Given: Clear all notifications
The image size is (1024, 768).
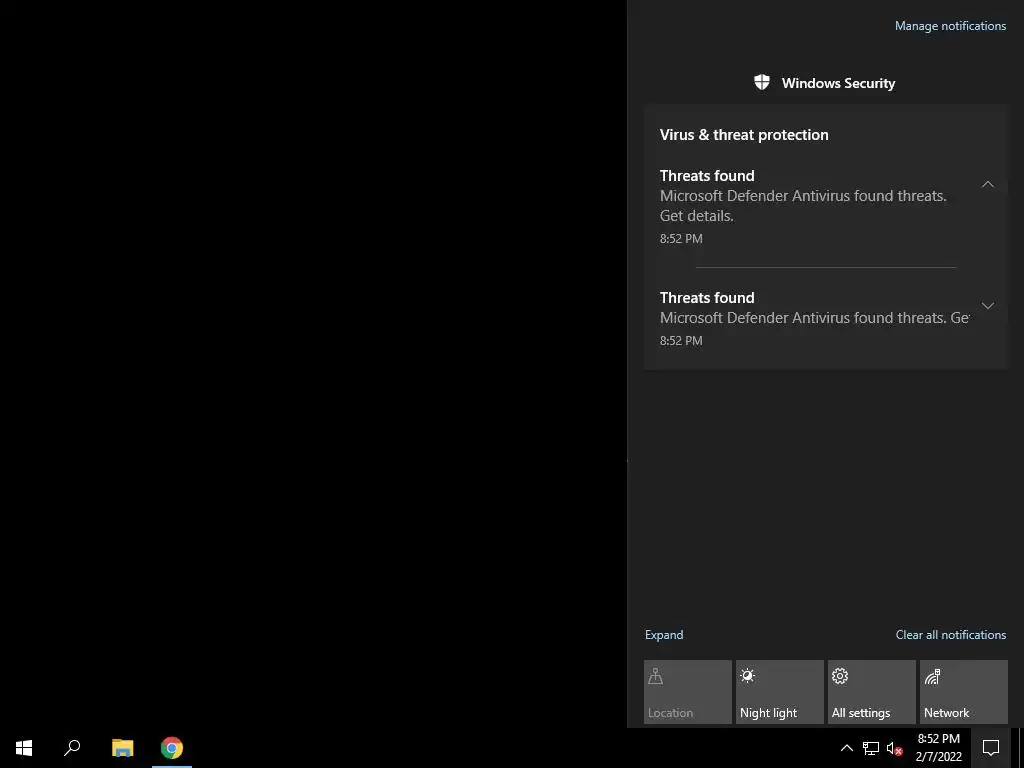Looking at the screenshot, I should coord(950,635).
